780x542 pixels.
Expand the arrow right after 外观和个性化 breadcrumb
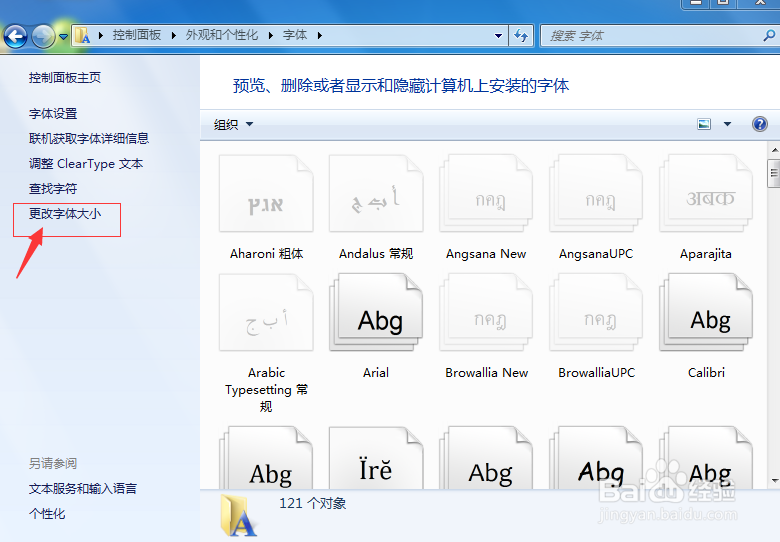click(271, 35)
